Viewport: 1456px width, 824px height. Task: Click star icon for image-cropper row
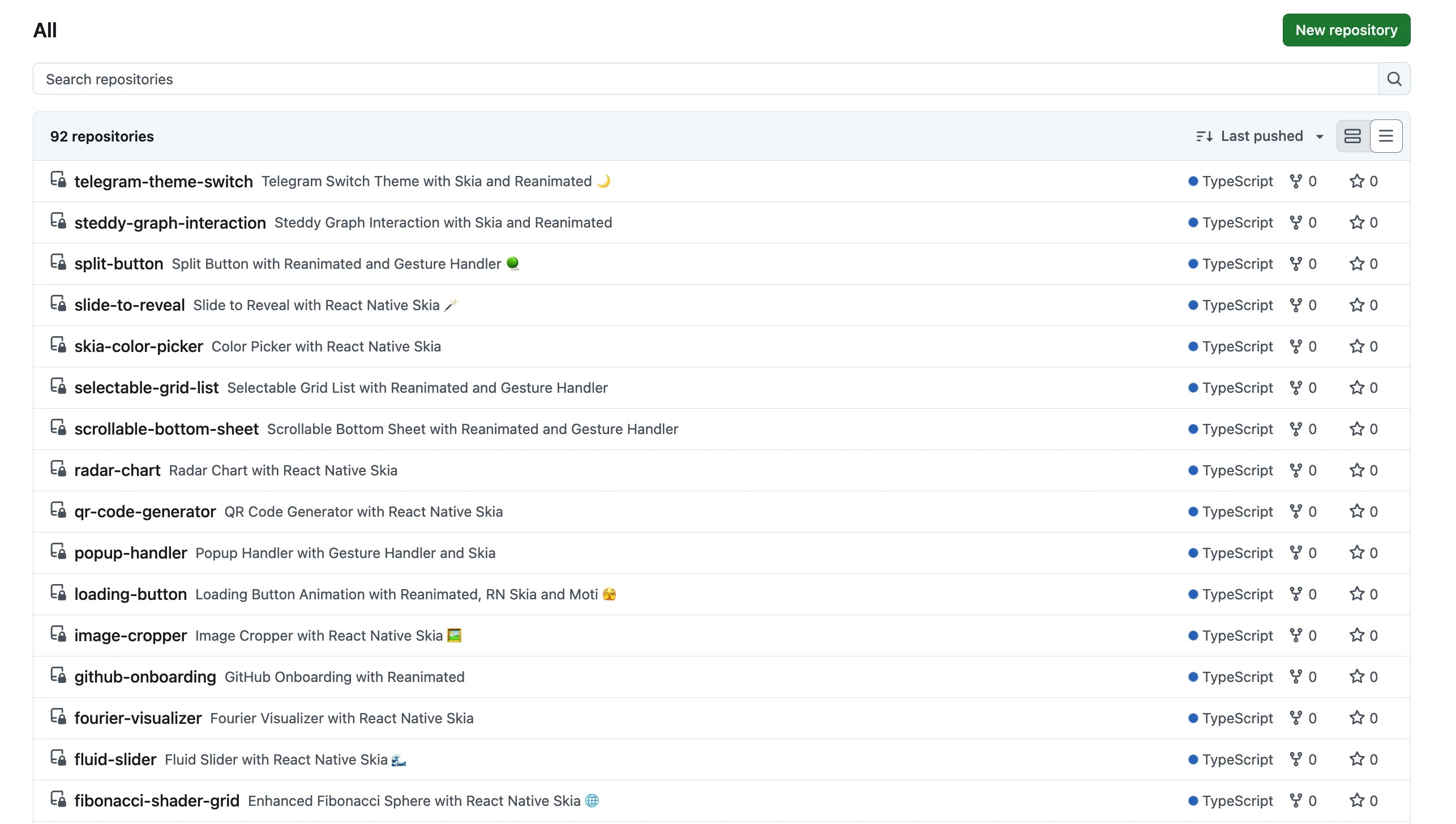click(1356, 636)
